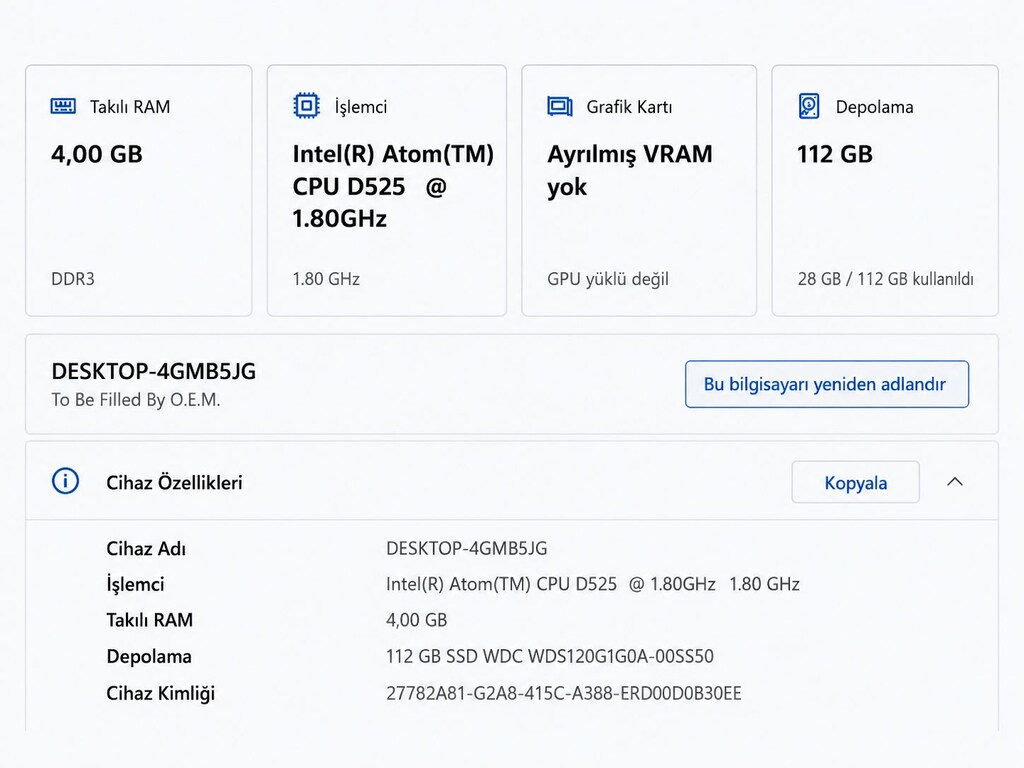
Task: Click To Be Filled By O.E.M. text
Action: (x=136, y=399)
